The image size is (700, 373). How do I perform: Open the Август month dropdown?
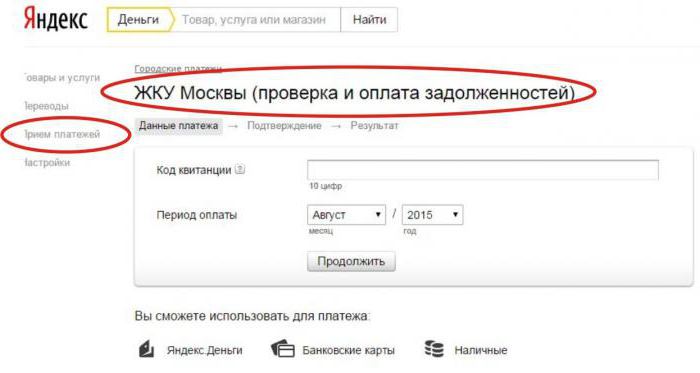(346, 215)
